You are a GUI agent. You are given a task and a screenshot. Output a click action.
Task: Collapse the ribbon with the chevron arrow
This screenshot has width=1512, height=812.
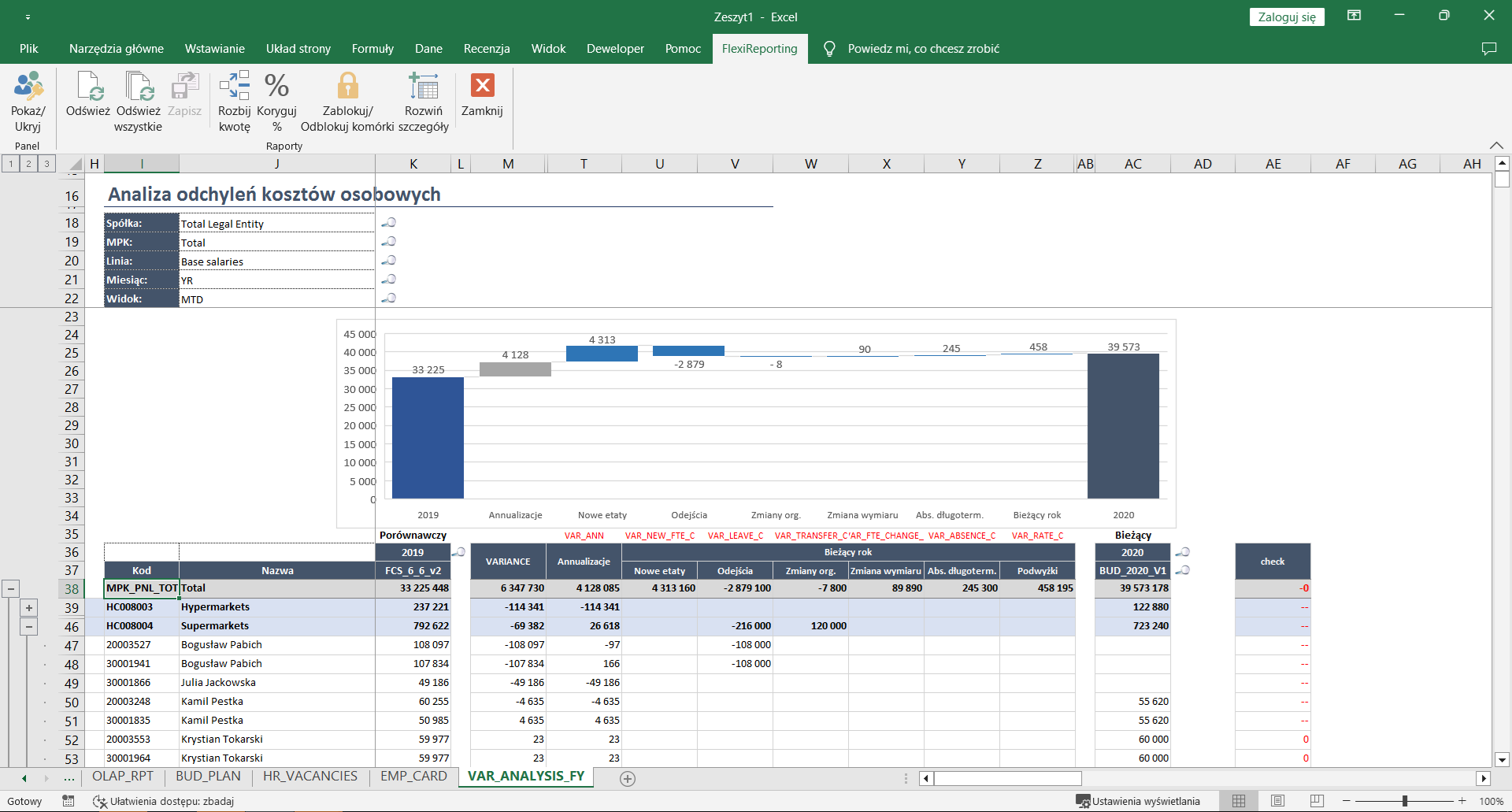pyautogui.click(x=1496, y=146)
